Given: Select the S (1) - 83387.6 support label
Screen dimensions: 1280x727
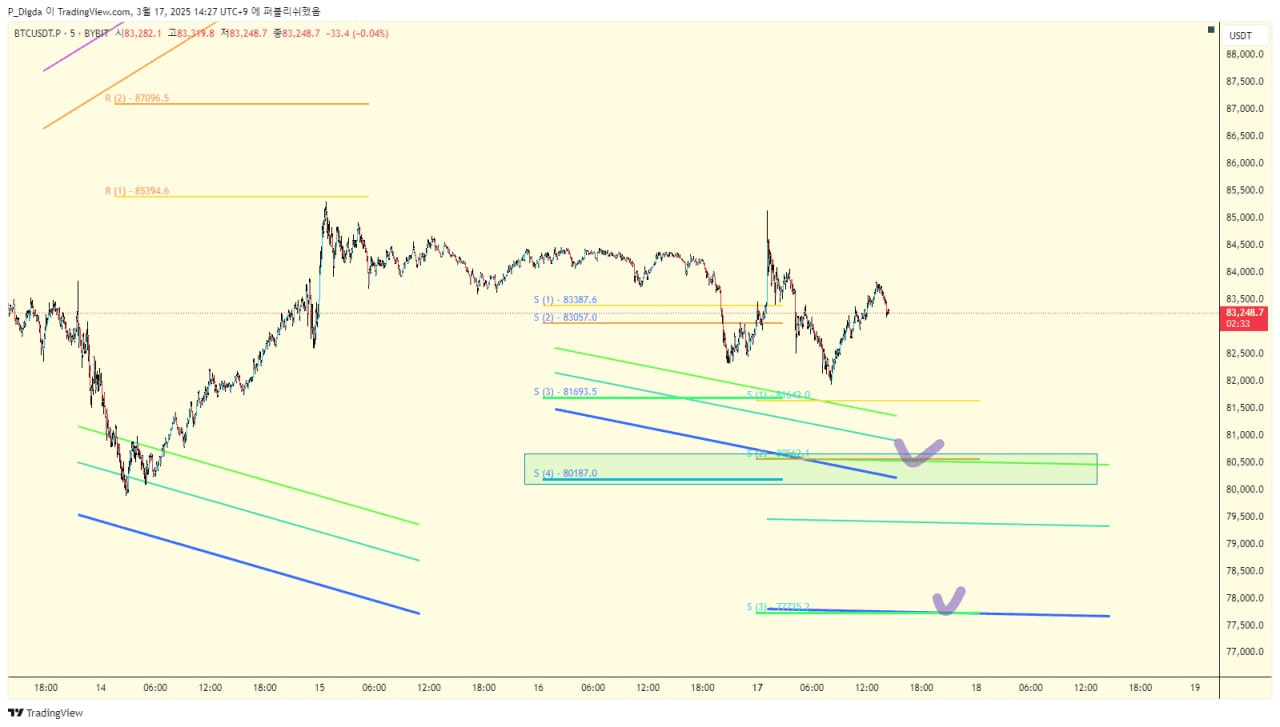Looking at the screenshot, I should (565, 299).
